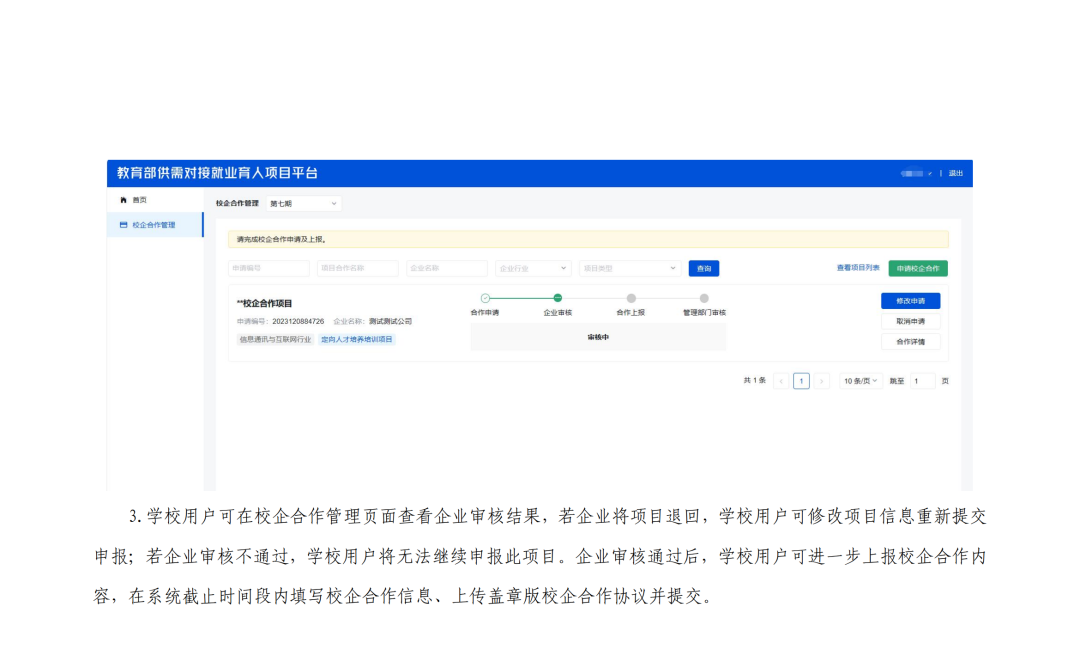Click the previous page arrow in pagination

781,380
